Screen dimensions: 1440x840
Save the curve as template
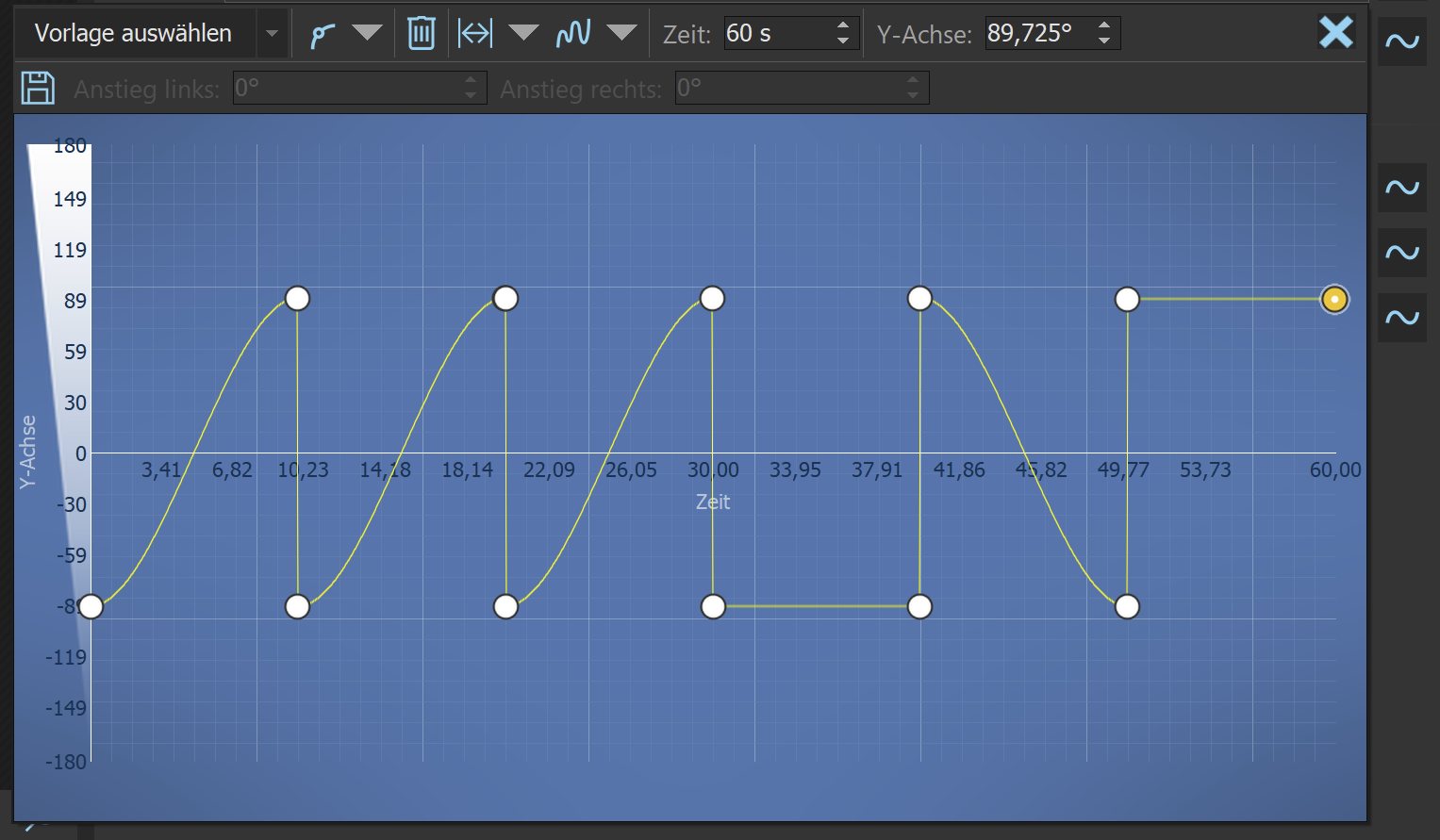(x=38, y=89)
